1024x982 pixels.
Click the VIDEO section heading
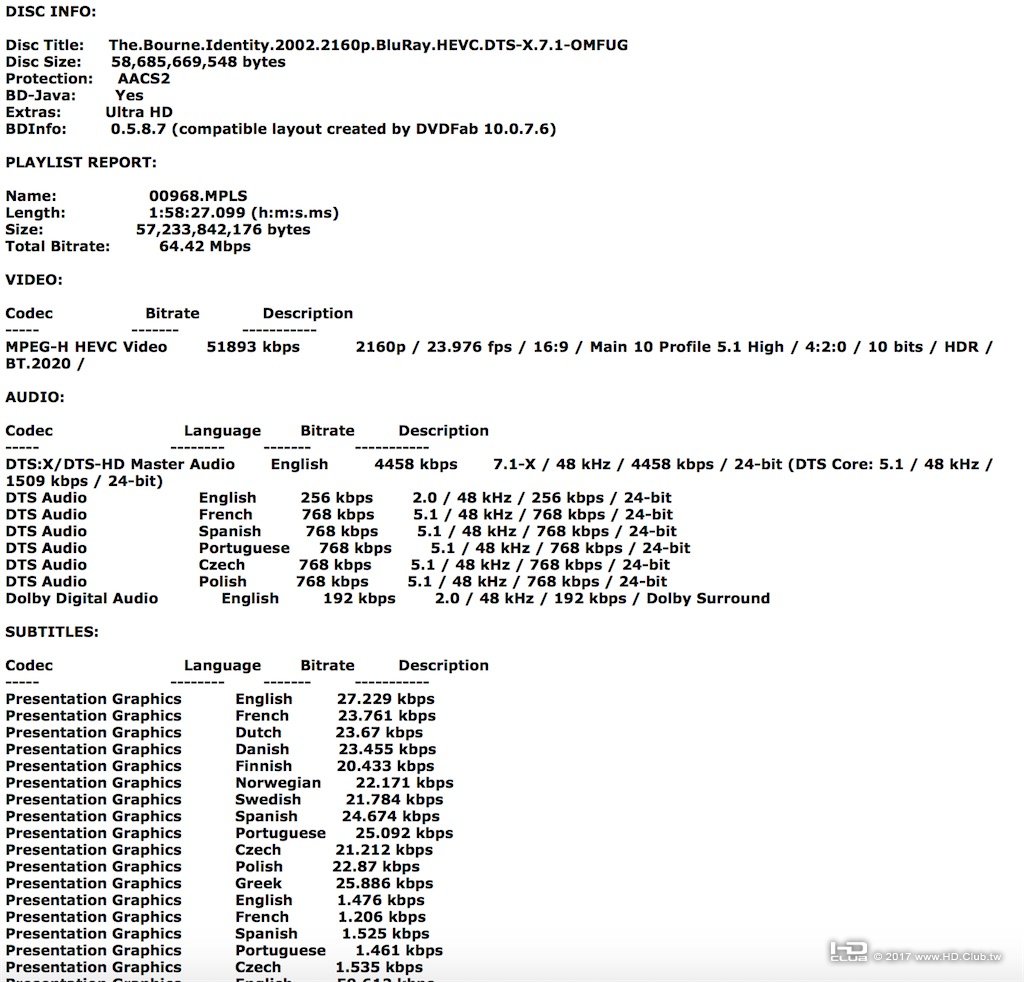tap(34, 280)
